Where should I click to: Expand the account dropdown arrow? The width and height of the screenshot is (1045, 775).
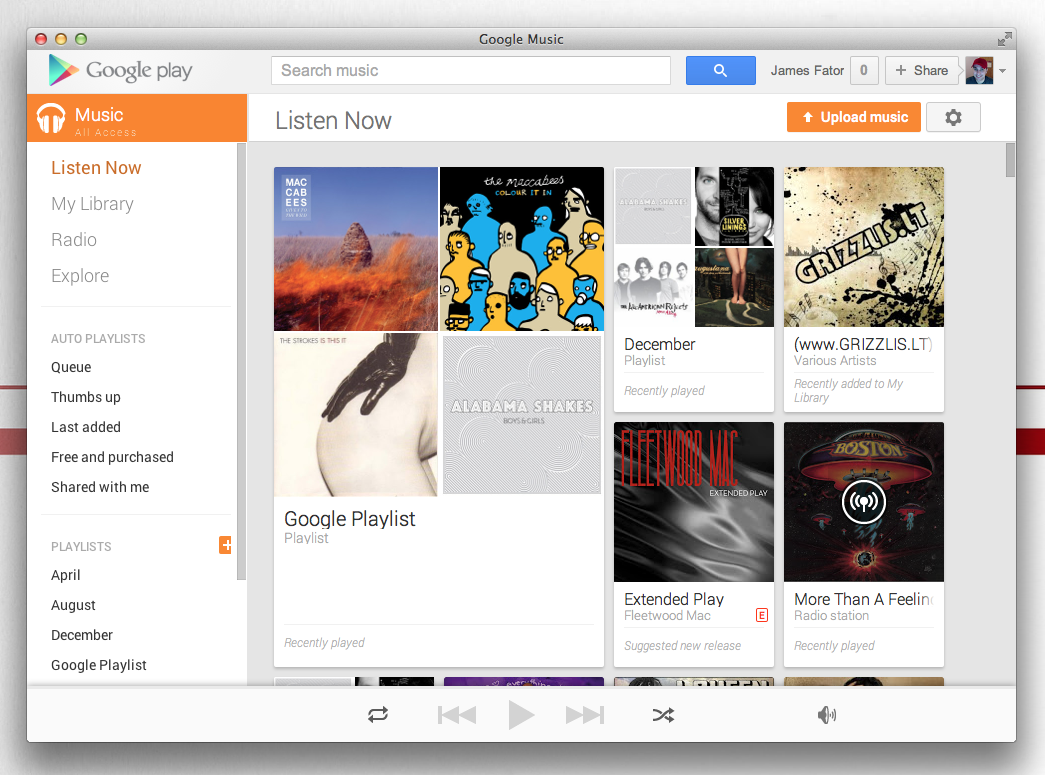(1002, 71)
